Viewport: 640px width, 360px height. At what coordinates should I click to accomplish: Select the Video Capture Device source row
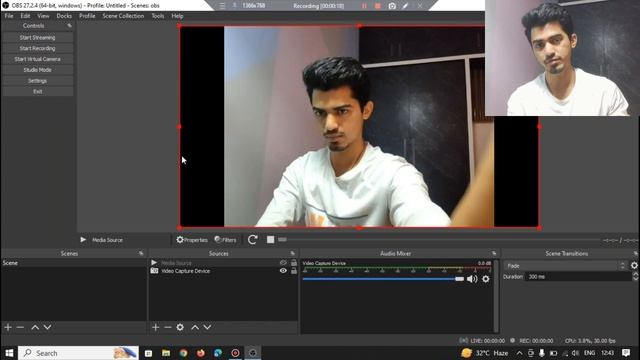(223, 271)
